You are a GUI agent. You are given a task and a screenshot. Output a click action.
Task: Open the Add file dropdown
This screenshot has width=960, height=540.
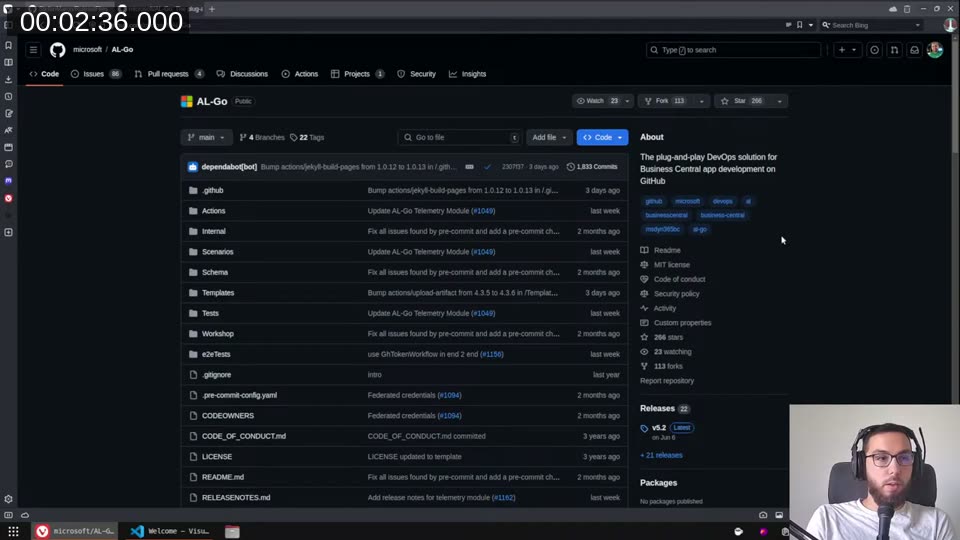[549, 137]
